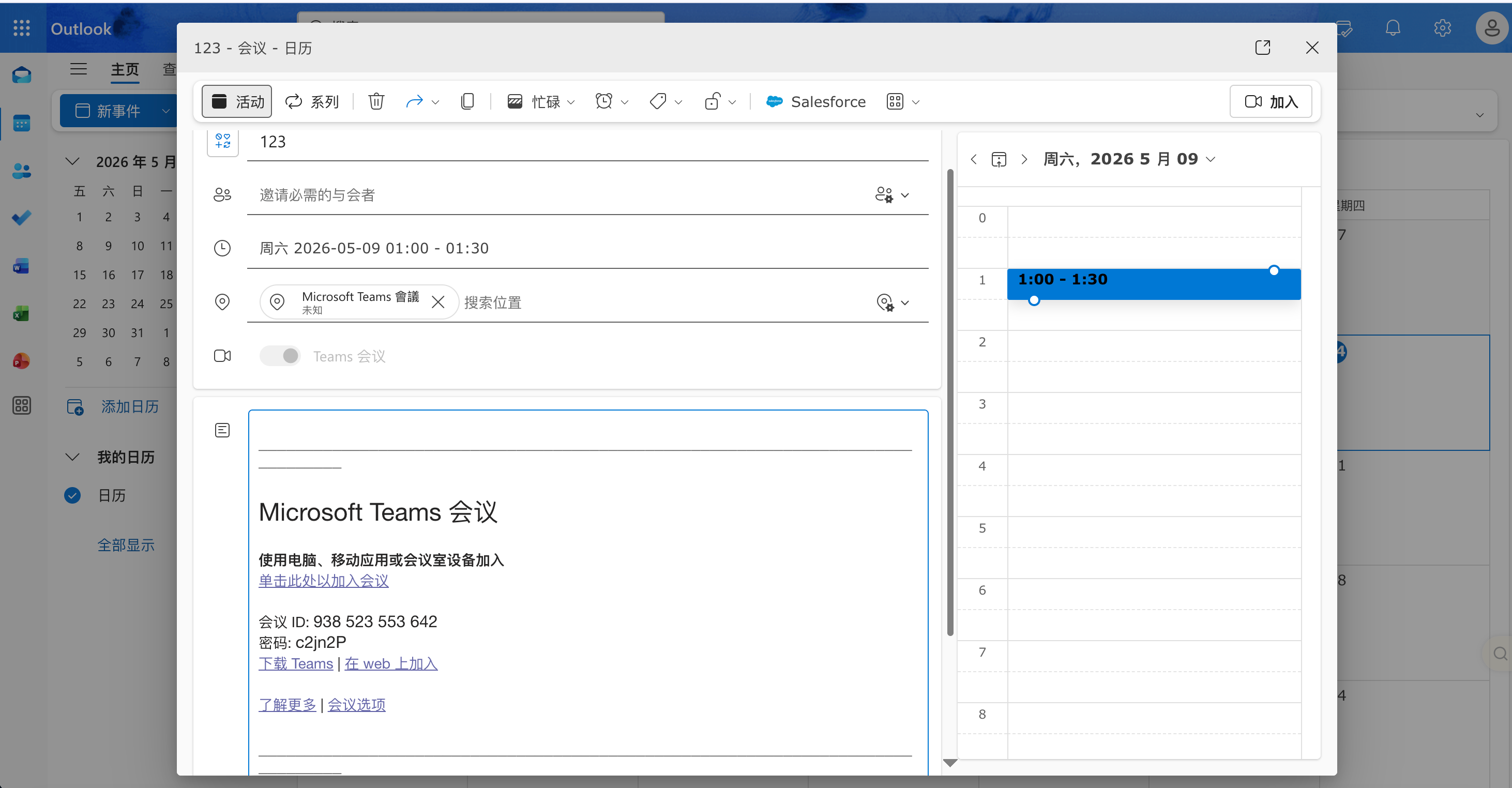Pop out the meeting window
This screenshot has height=788, width=1512.
coord(1263,48)
